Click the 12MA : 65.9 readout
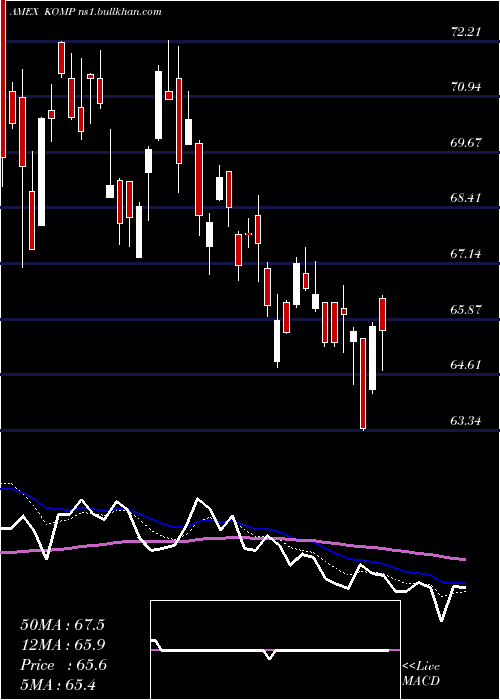Image resolution: width=500 pixels, height=700 pixels. point(63,645)
